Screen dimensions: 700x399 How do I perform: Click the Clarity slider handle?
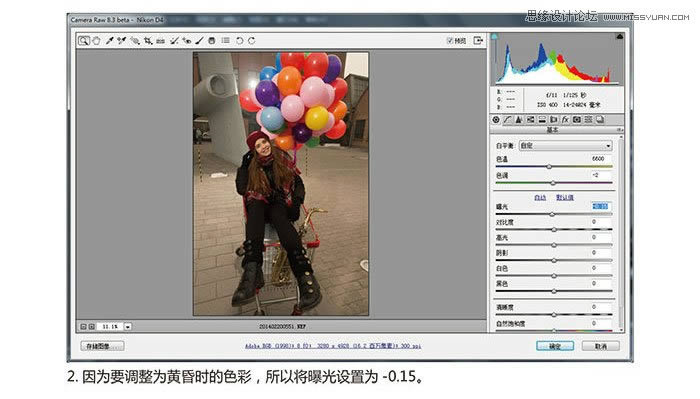[554, 315]
